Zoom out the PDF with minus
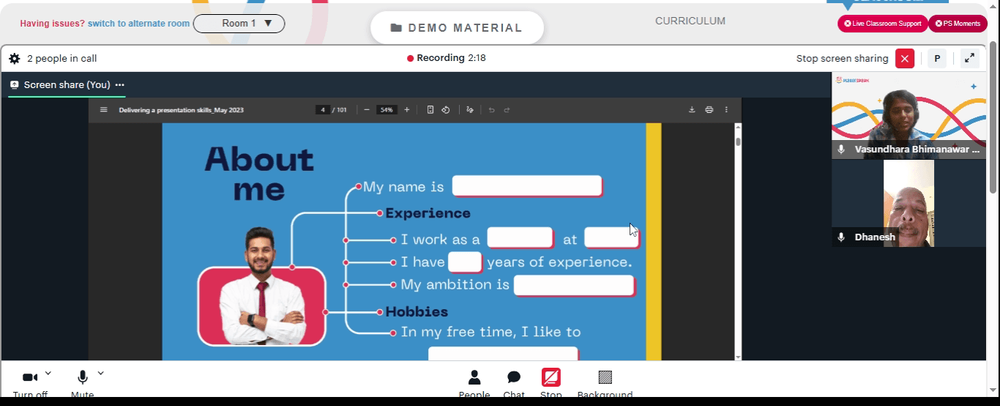The height and width of the screenshot is (406, 1000). point(367,110)
